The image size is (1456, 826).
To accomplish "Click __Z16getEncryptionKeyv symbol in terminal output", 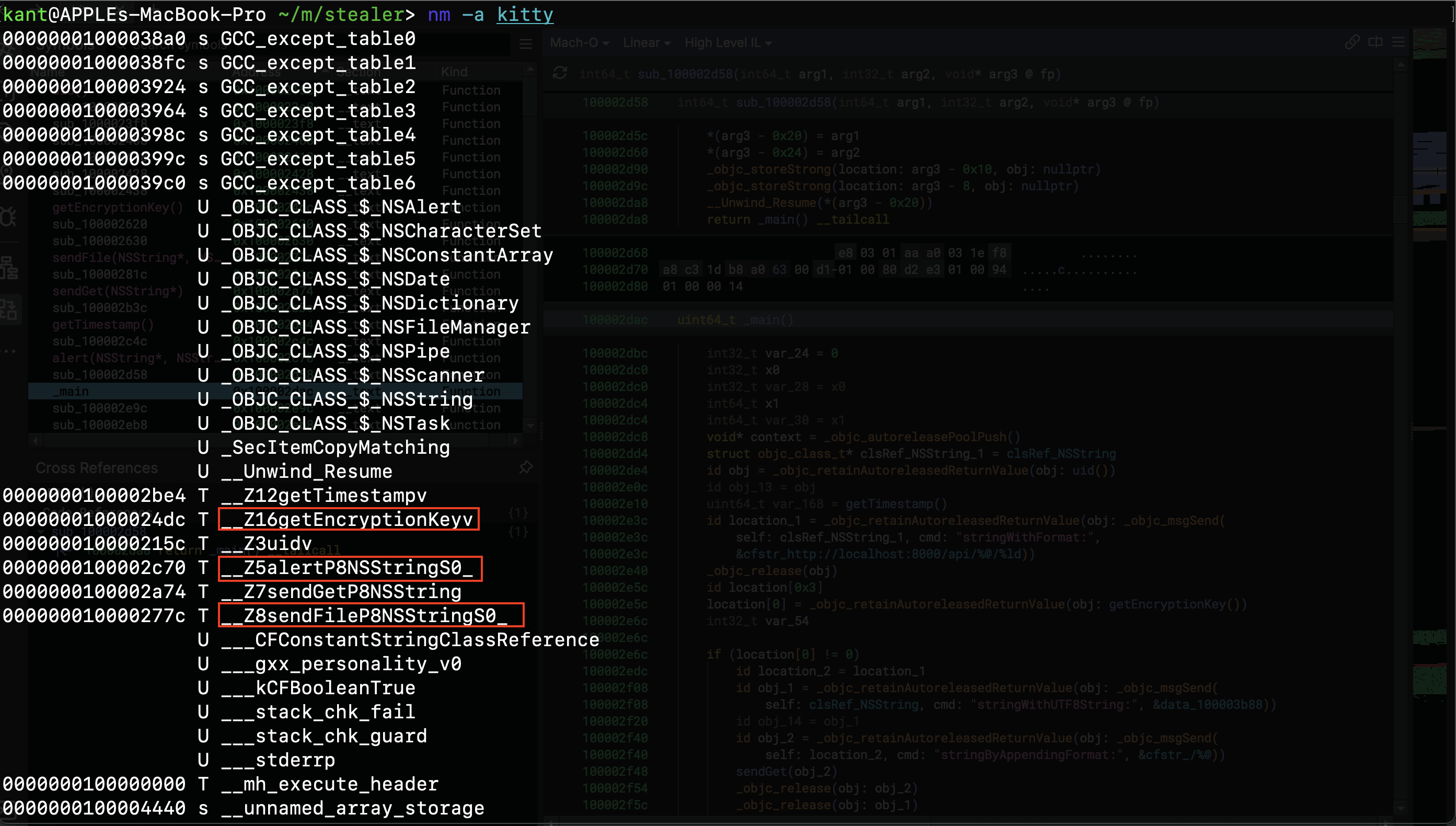I will coord(346,519).
